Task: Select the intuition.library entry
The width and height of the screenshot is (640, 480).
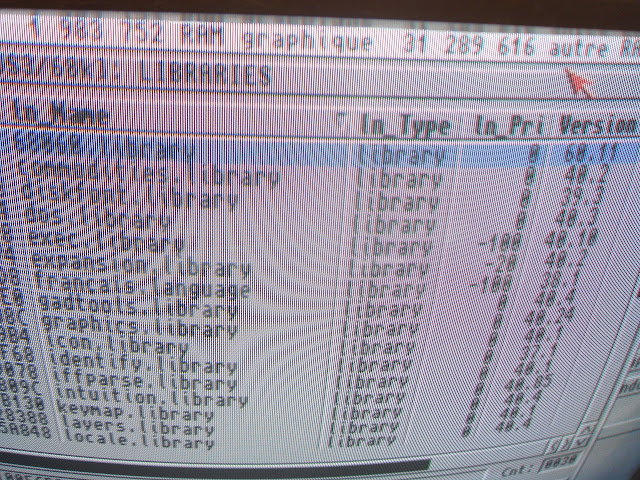Action: pos(151,396)
